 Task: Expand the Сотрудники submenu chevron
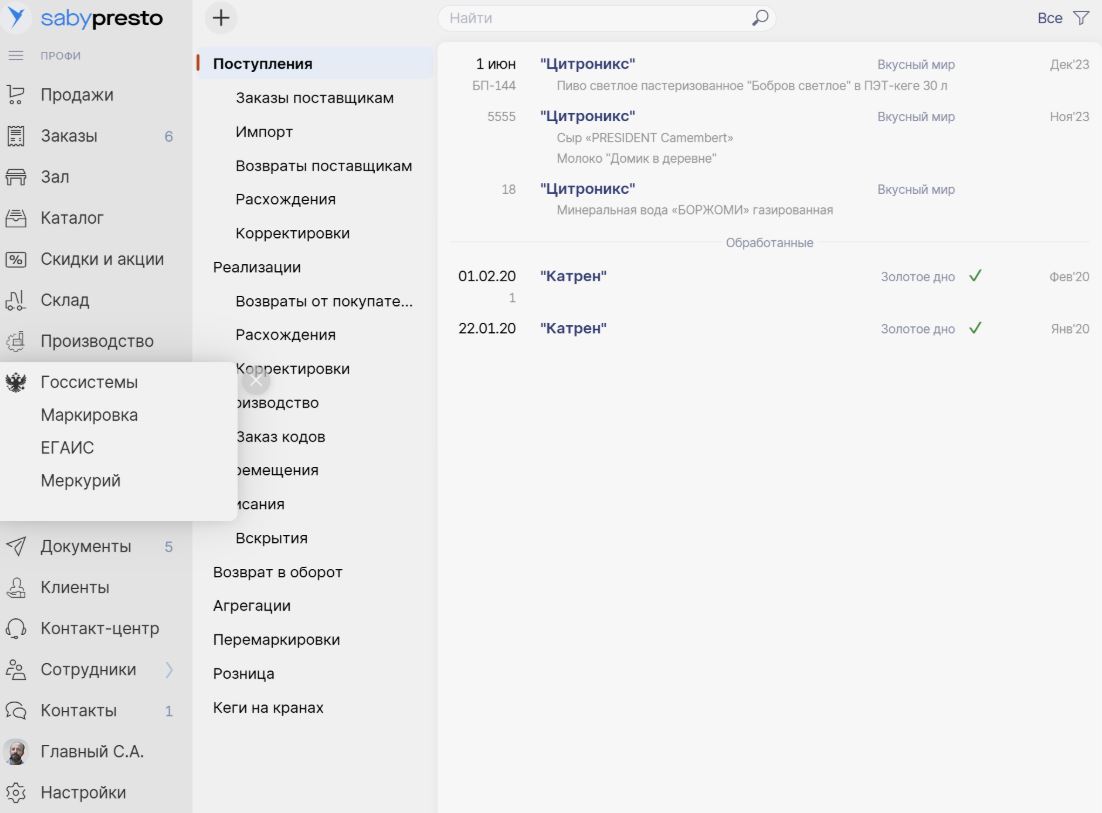tap(169, 669)
